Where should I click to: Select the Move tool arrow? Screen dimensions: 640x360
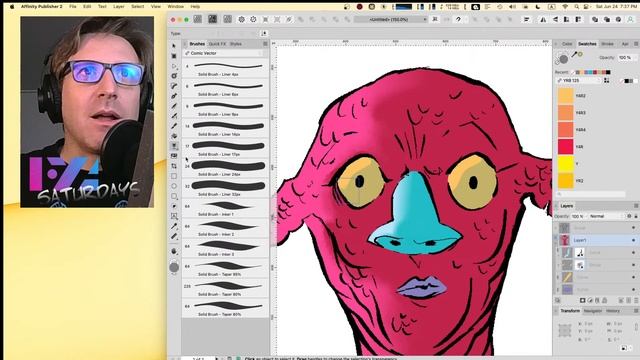(174, 46)
